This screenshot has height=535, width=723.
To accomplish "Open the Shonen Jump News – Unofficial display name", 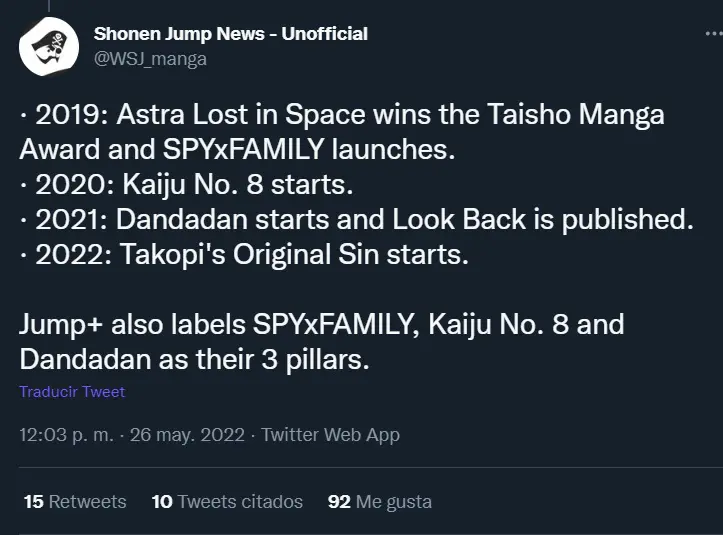I will pyautogui.click(x=231, y=34).
